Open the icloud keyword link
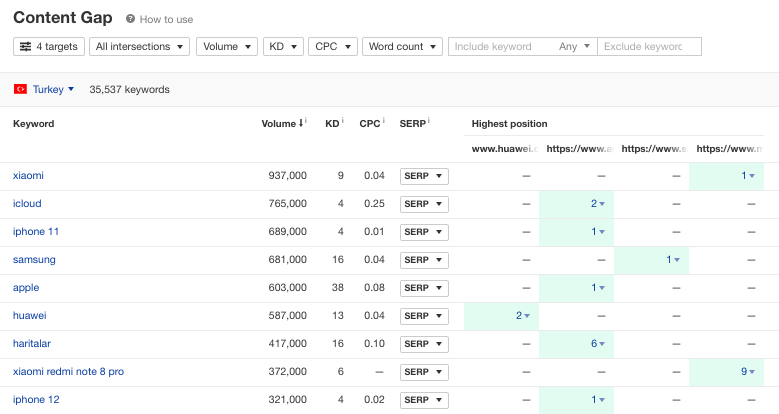 pos(27,204)
